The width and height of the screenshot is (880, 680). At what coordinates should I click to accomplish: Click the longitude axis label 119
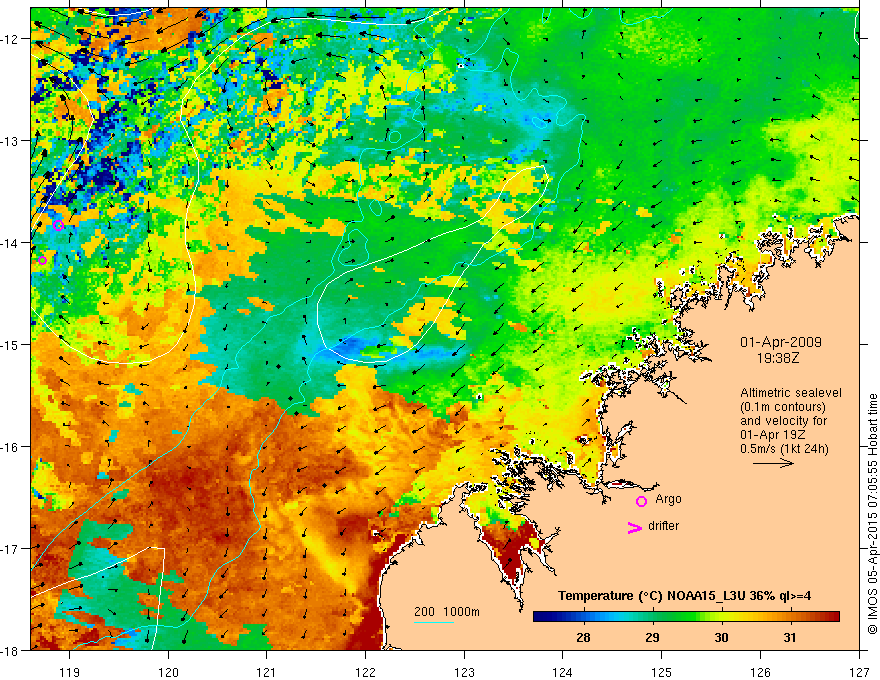click(x=70, y=672)
